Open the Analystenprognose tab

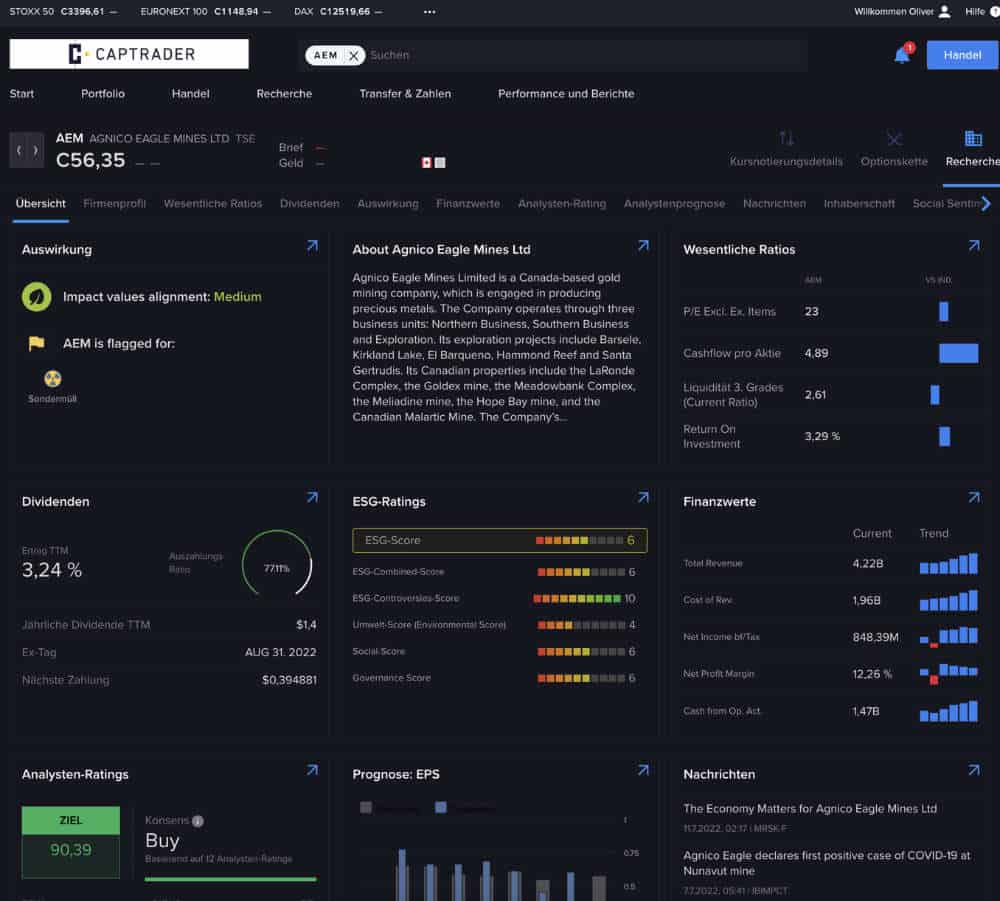pyautogui.click(x=674, y=203)
